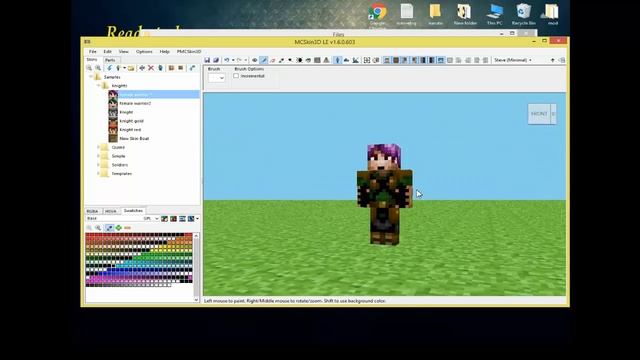640x360 pixels.
Task: Open the Brush size dropdown
Action: point(216,78)
